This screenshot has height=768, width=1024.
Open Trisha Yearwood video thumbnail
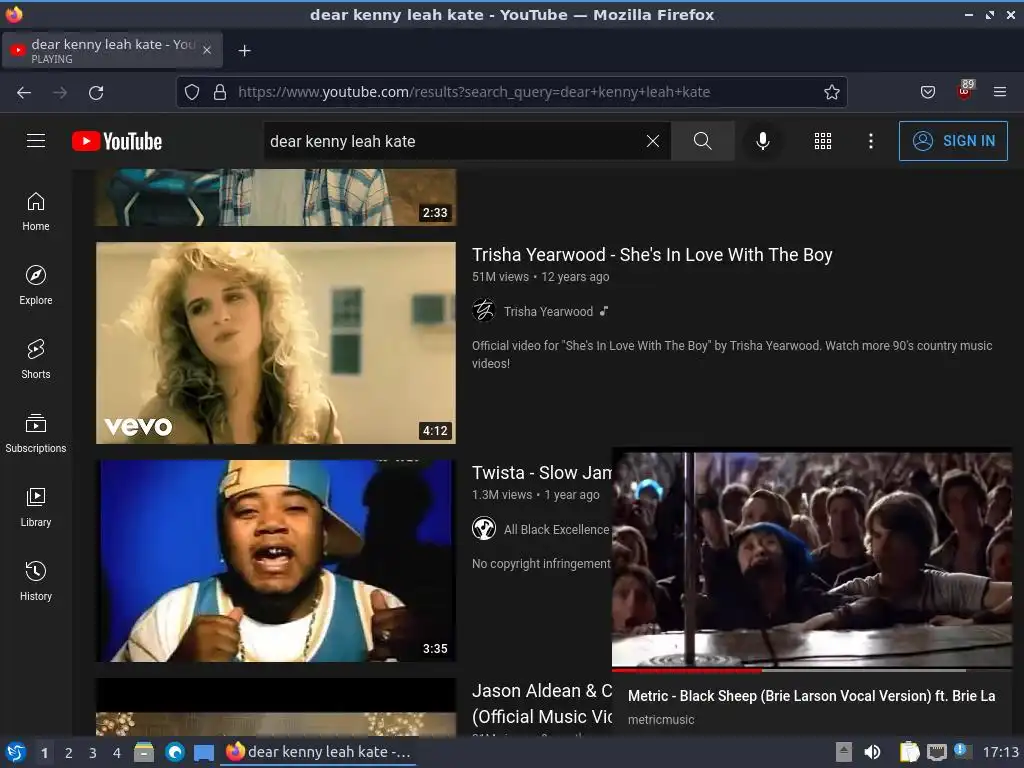point(276,343)
